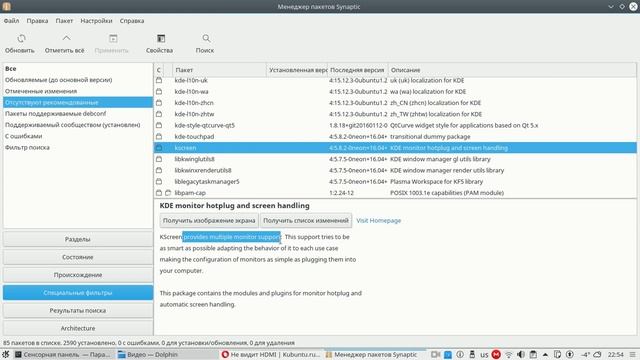Image resolution: width=640 pixels, height=360 pixels.
Task: Click the red MEGA tray icon
Action: 496,354
